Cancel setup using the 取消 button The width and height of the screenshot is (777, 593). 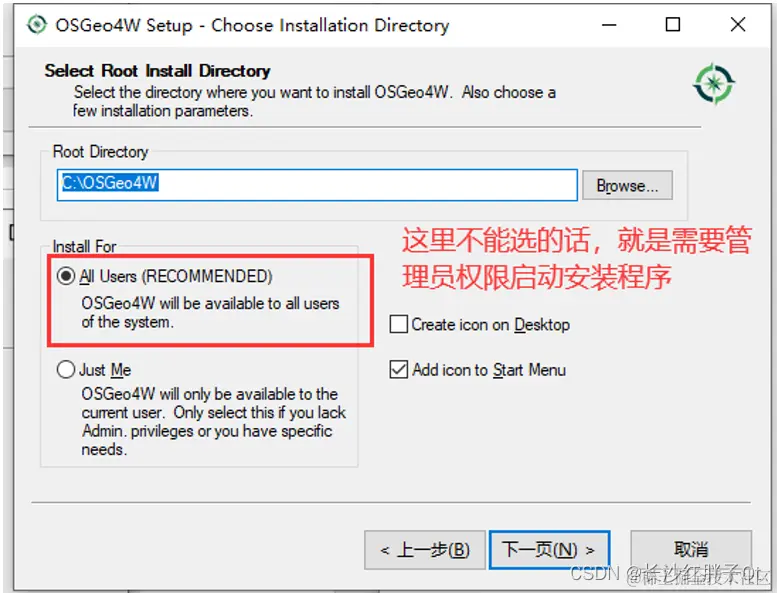pos(691,549)
